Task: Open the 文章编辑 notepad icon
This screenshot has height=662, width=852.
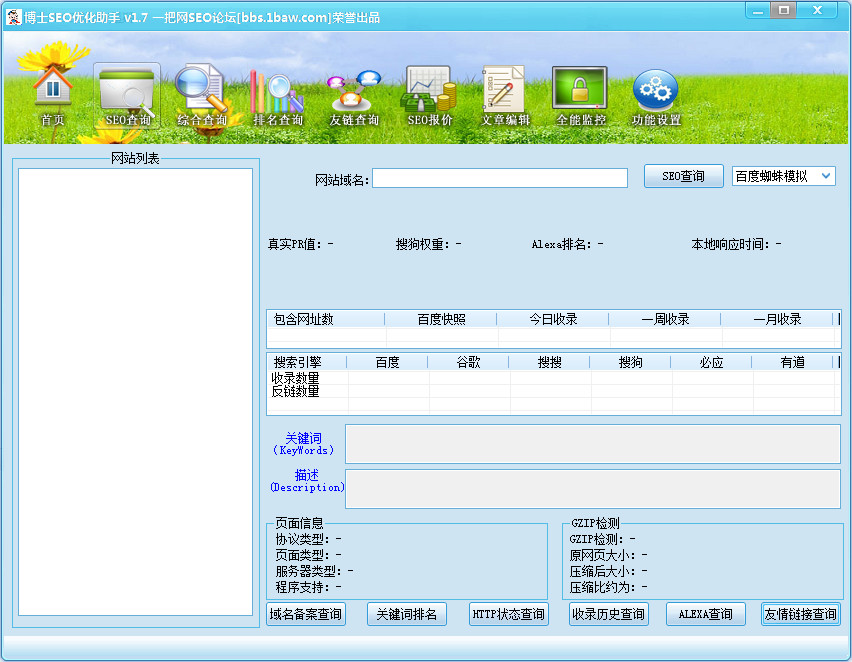Action: coord(505,97)
